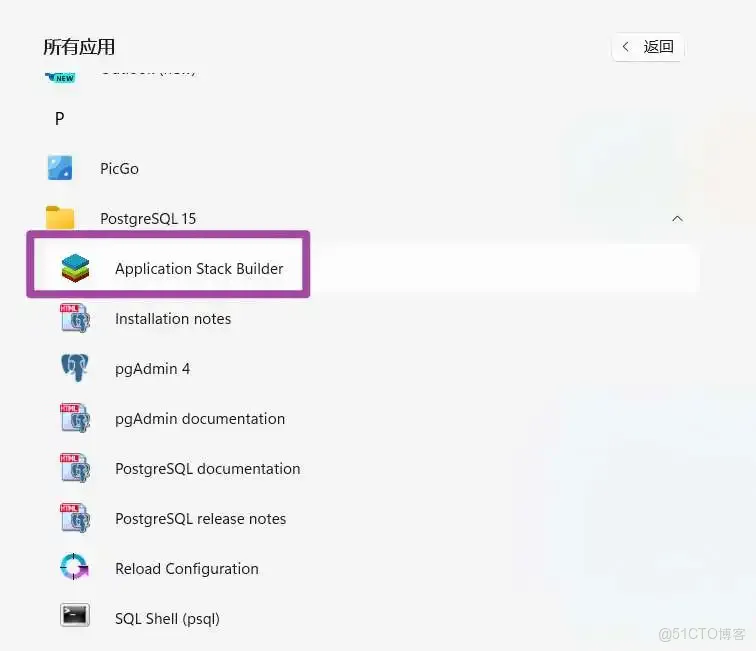The image size is (756, 651).
Task: Click the Reload Configuration circular arrow icon
Action: point(74,566)
